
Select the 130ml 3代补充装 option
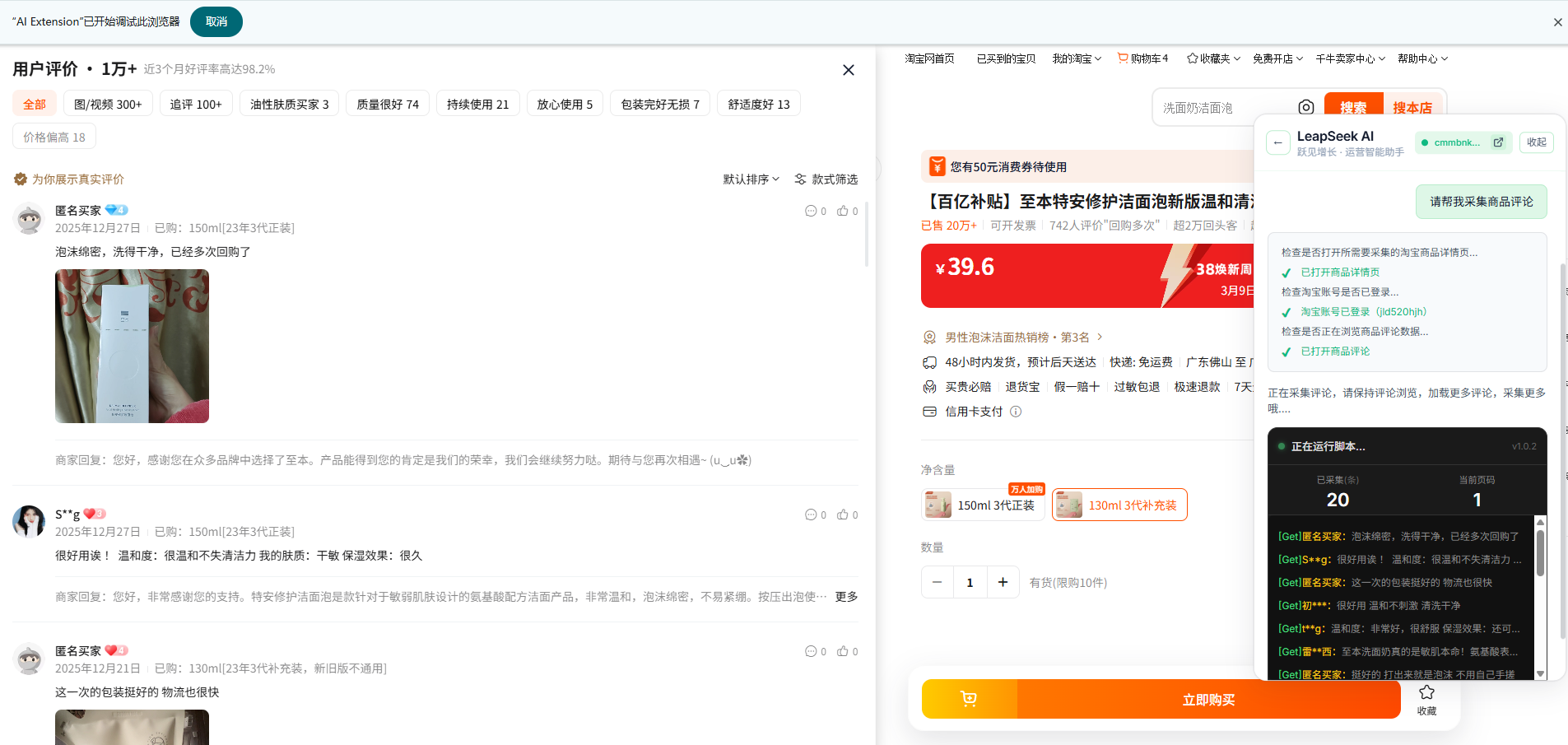[x=1119, y=505]
